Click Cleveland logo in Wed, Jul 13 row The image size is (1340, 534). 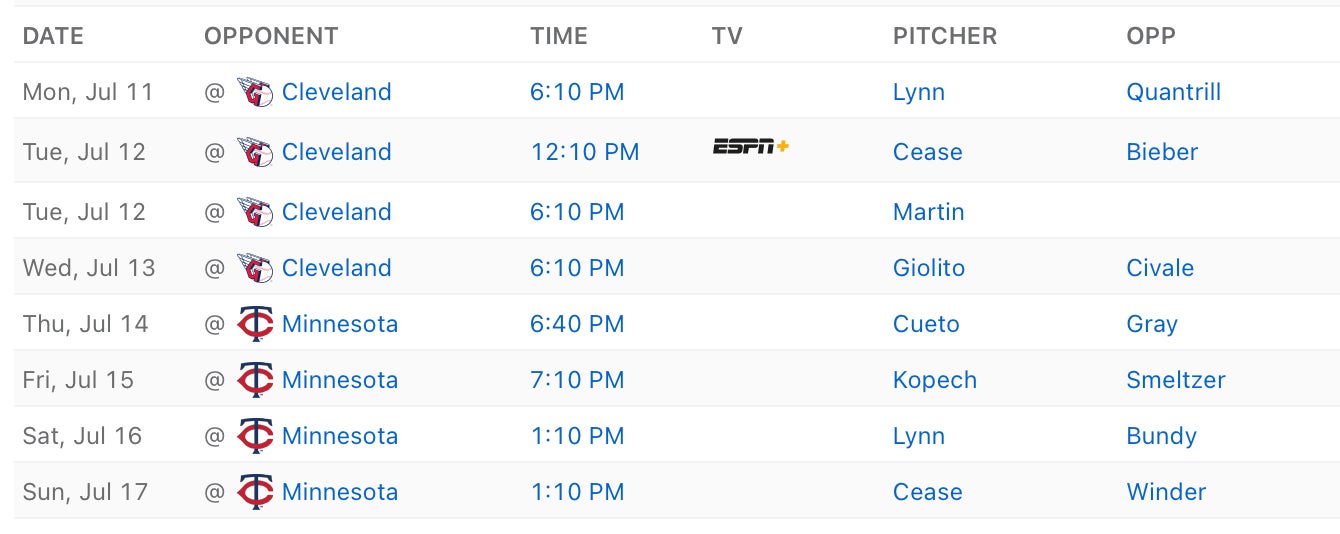click(255, 268)
